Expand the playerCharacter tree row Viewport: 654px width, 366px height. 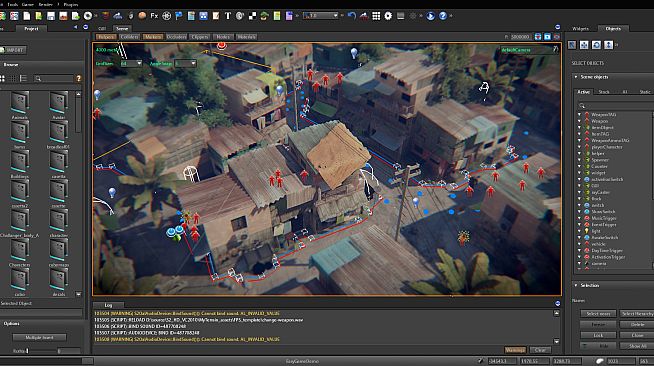coord(579,147)
